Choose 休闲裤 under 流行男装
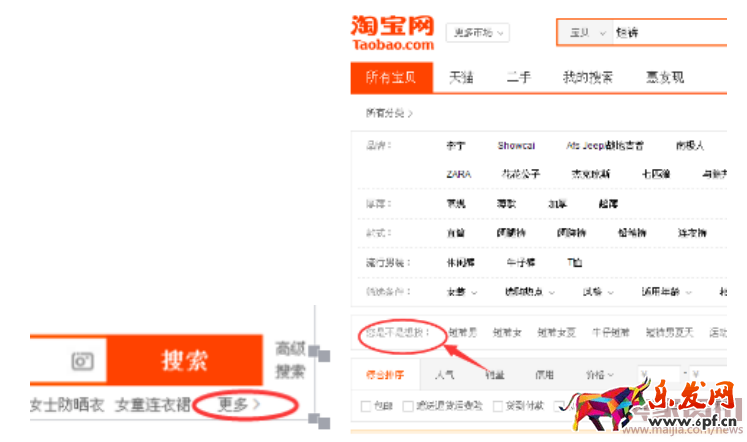 460,262
